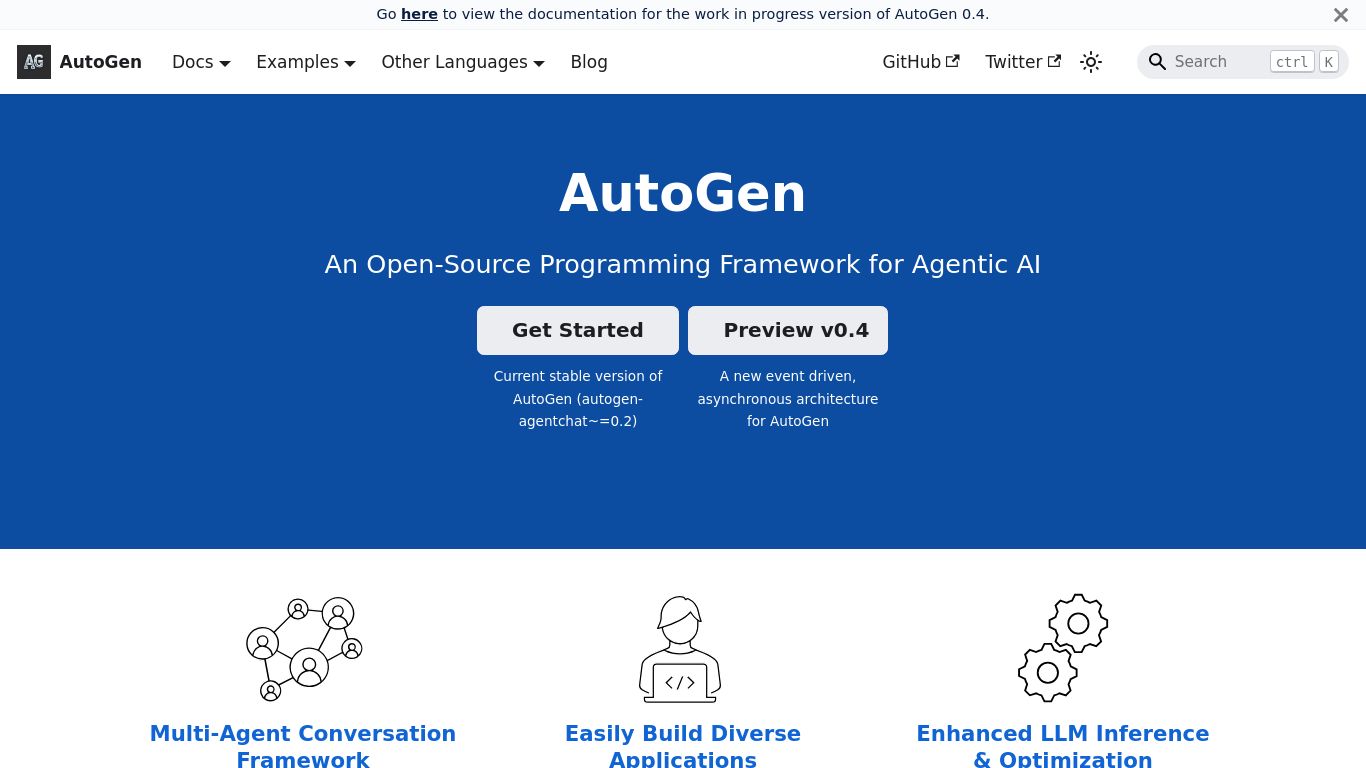Select 'Current stable version of AutoGen' text

578,398
